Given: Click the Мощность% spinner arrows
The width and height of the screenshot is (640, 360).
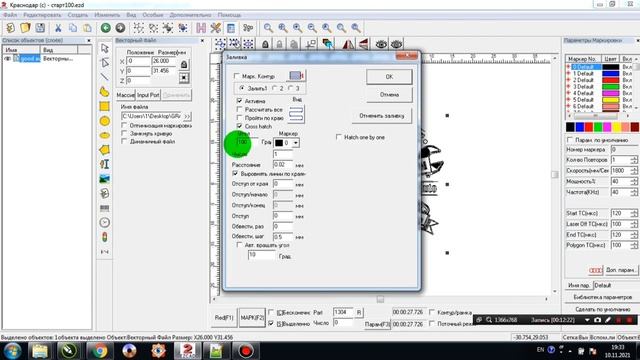Looking at the screenshot, I should [x=633, y=181].
